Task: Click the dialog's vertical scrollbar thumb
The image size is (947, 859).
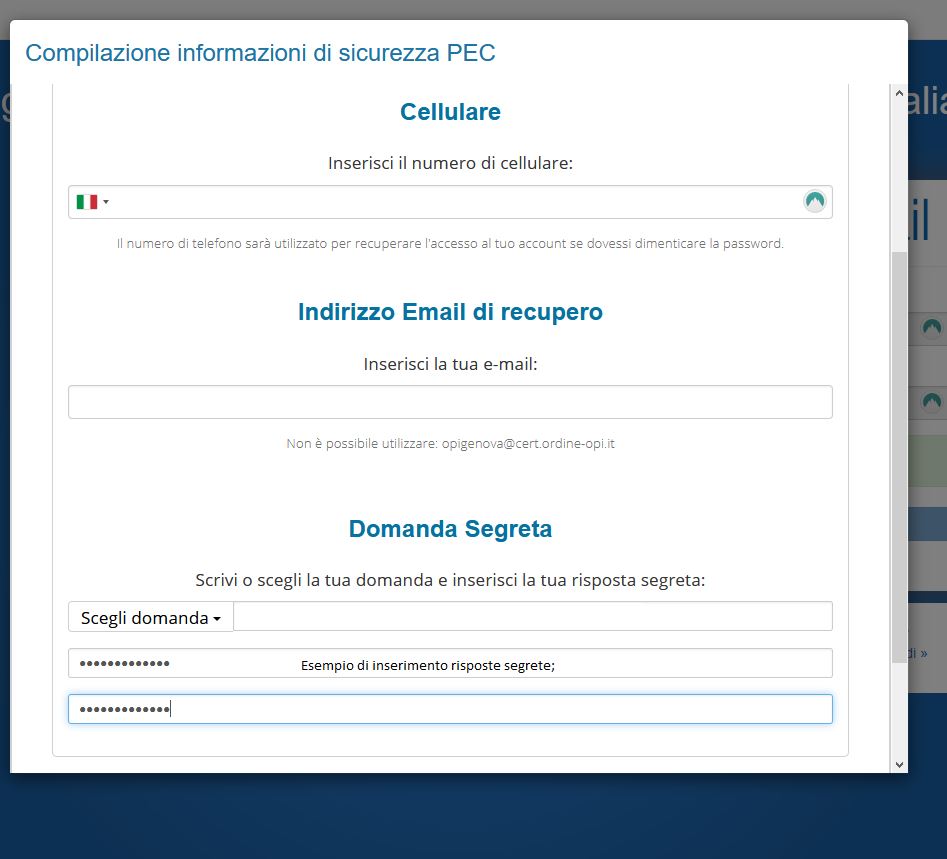Action: point(898,470)
